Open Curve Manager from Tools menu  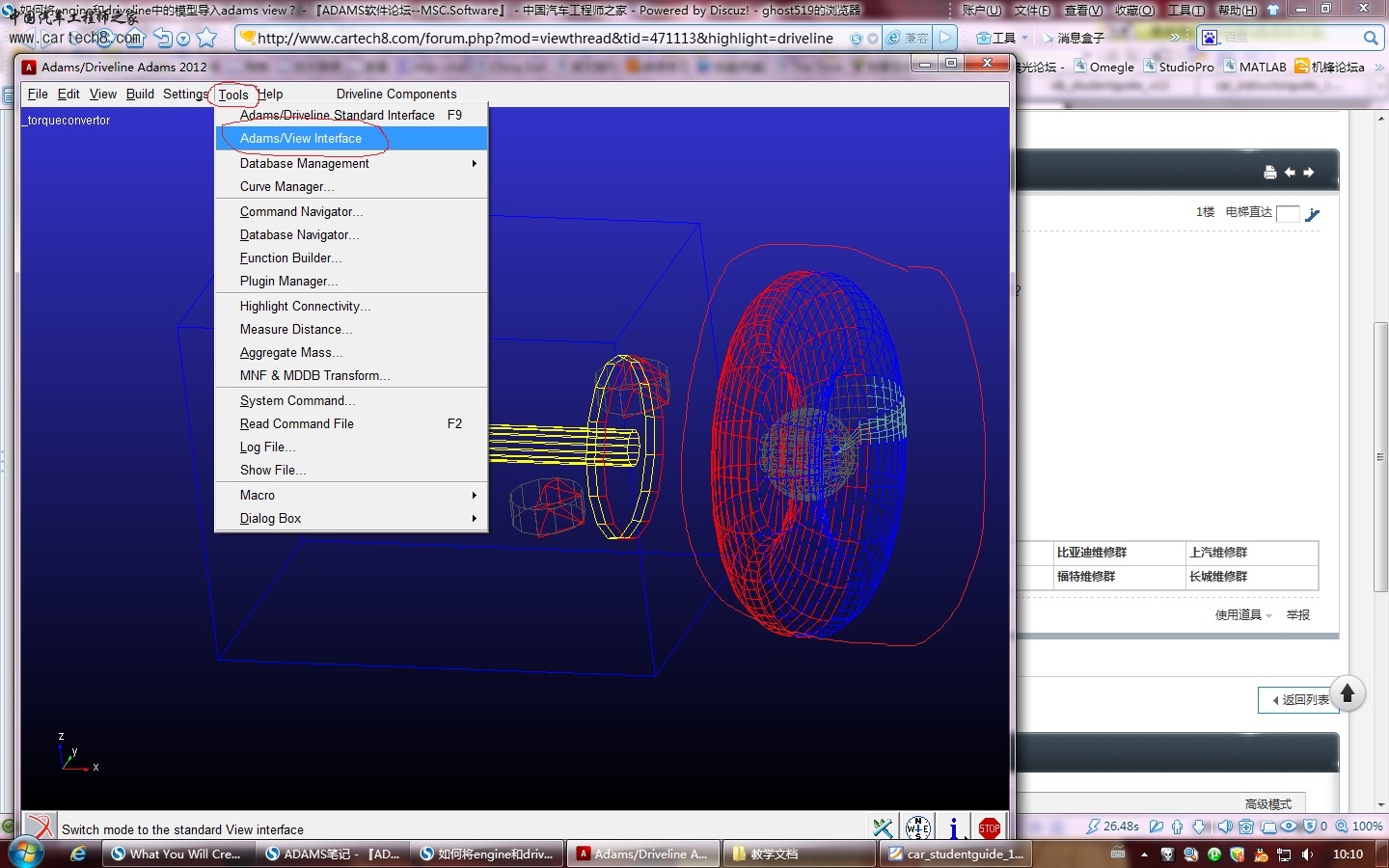click(x=351, y=187)
